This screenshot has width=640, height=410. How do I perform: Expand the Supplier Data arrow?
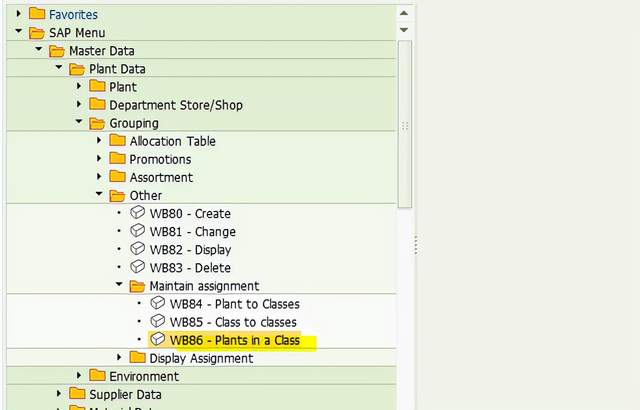pyautogui.click(x=59, y=393)
